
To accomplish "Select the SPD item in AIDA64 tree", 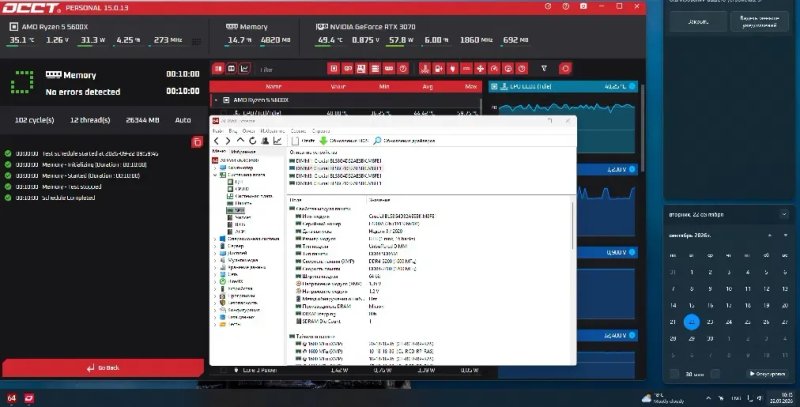I will pyautogui.click(x=236, y=210).
